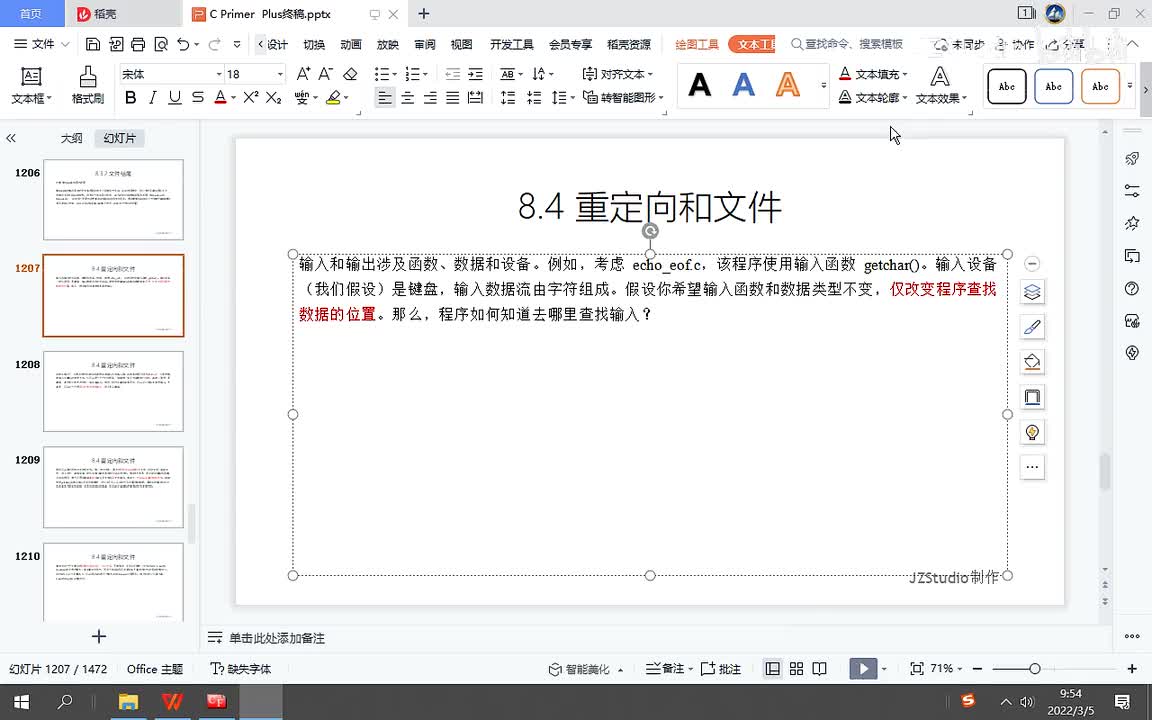
Task: Open 文本效果 options
Action: point(940,85)
